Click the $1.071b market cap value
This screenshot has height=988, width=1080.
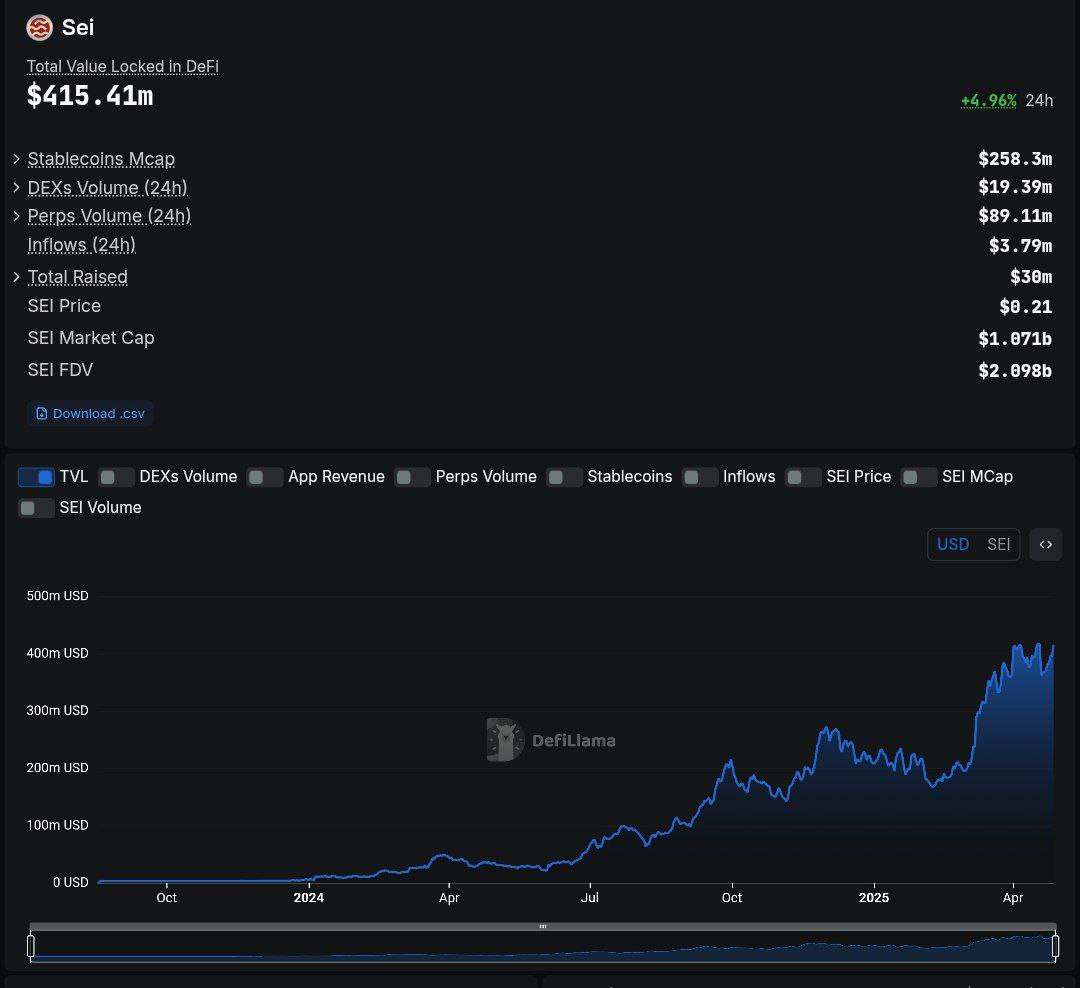(x=1015, y=338)
